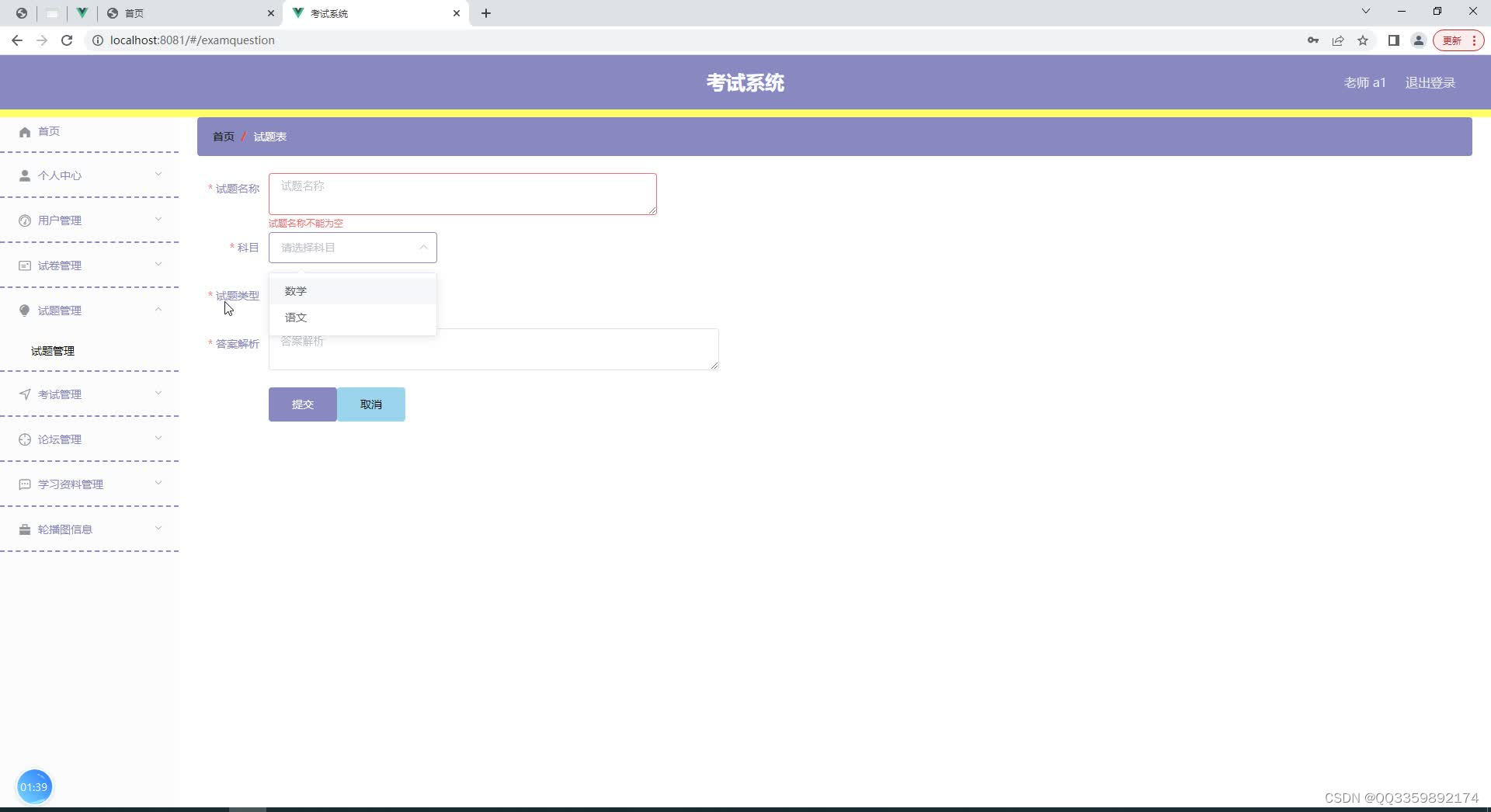1491x812 pixels.
Task: Open the 试题管理 submenu entry
Action: tap(89, 351)
